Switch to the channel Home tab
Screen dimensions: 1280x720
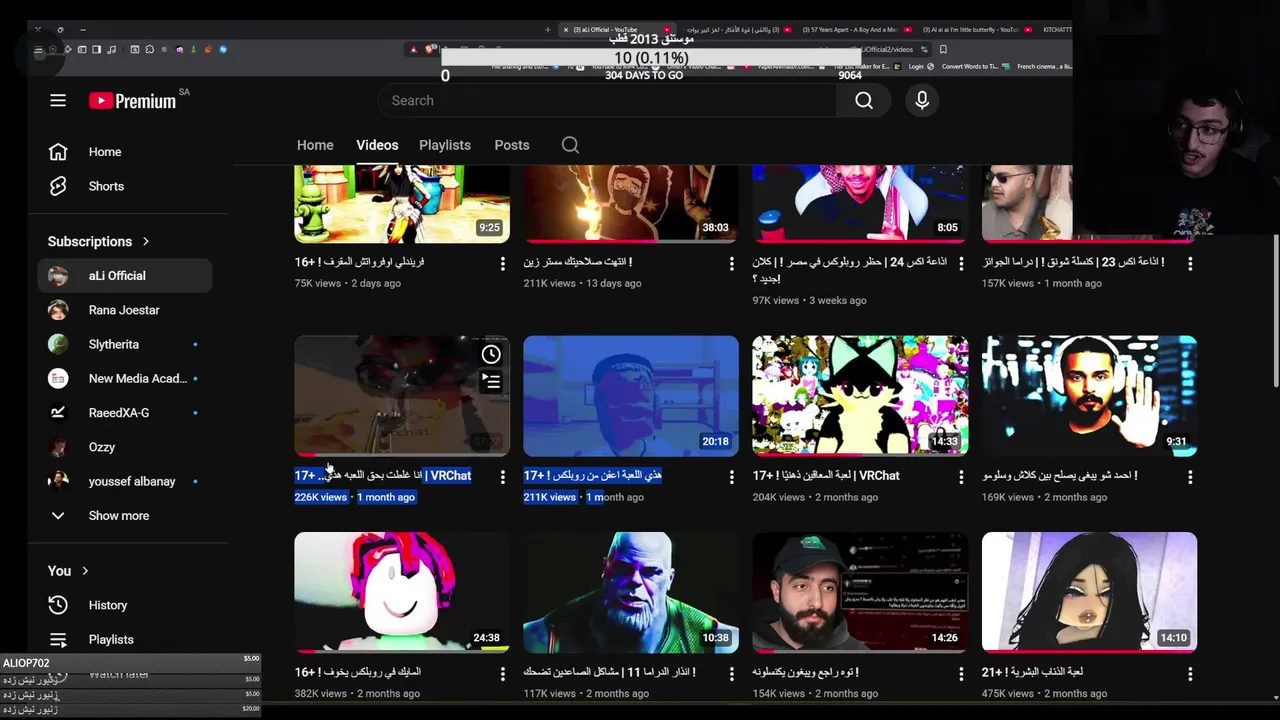tap(315, 145)
